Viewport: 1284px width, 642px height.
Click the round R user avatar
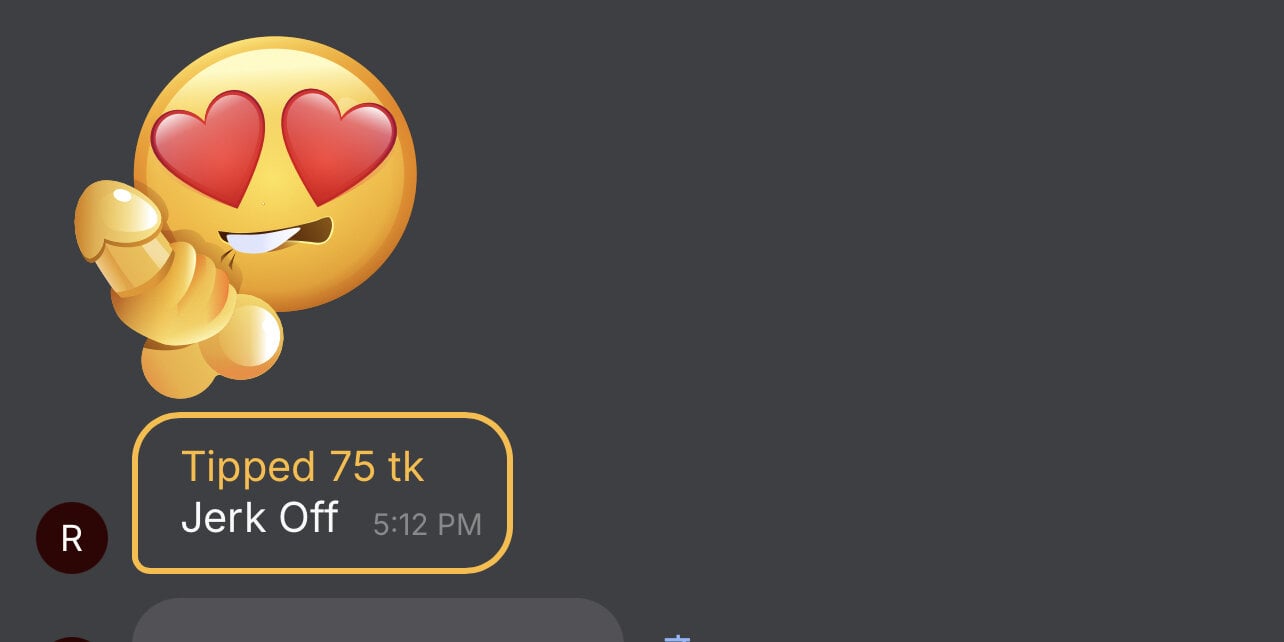(x=72, y=538)
